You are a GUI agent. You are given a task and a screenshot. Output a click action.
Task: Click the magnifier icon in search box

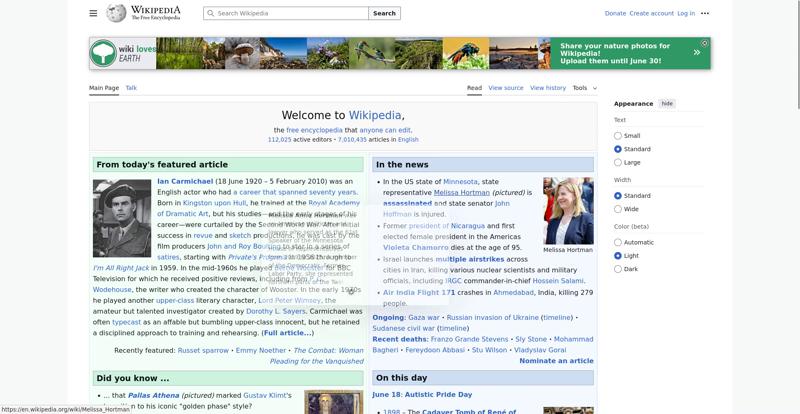[211, 13]
